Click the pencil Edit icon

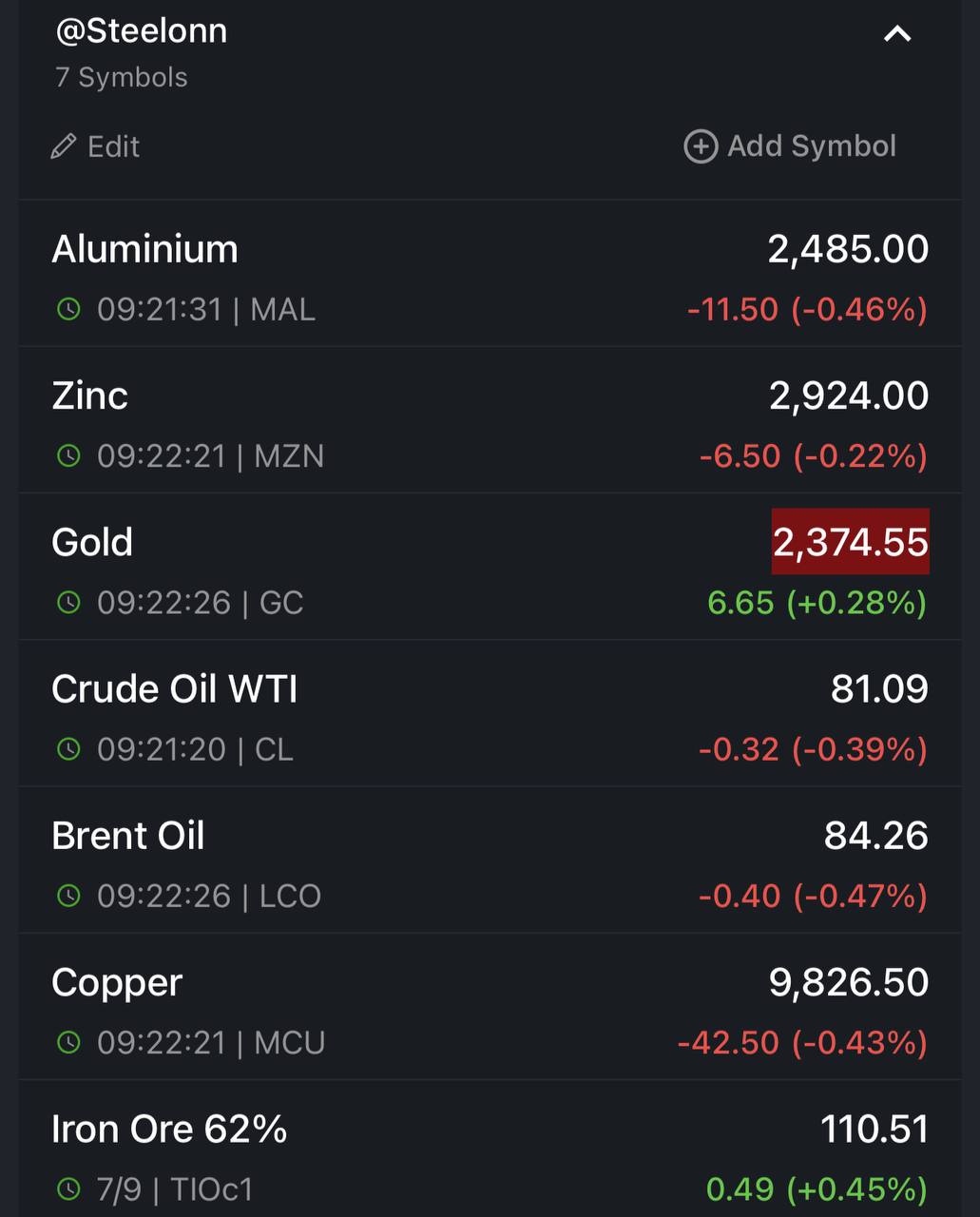coord(64,146)
